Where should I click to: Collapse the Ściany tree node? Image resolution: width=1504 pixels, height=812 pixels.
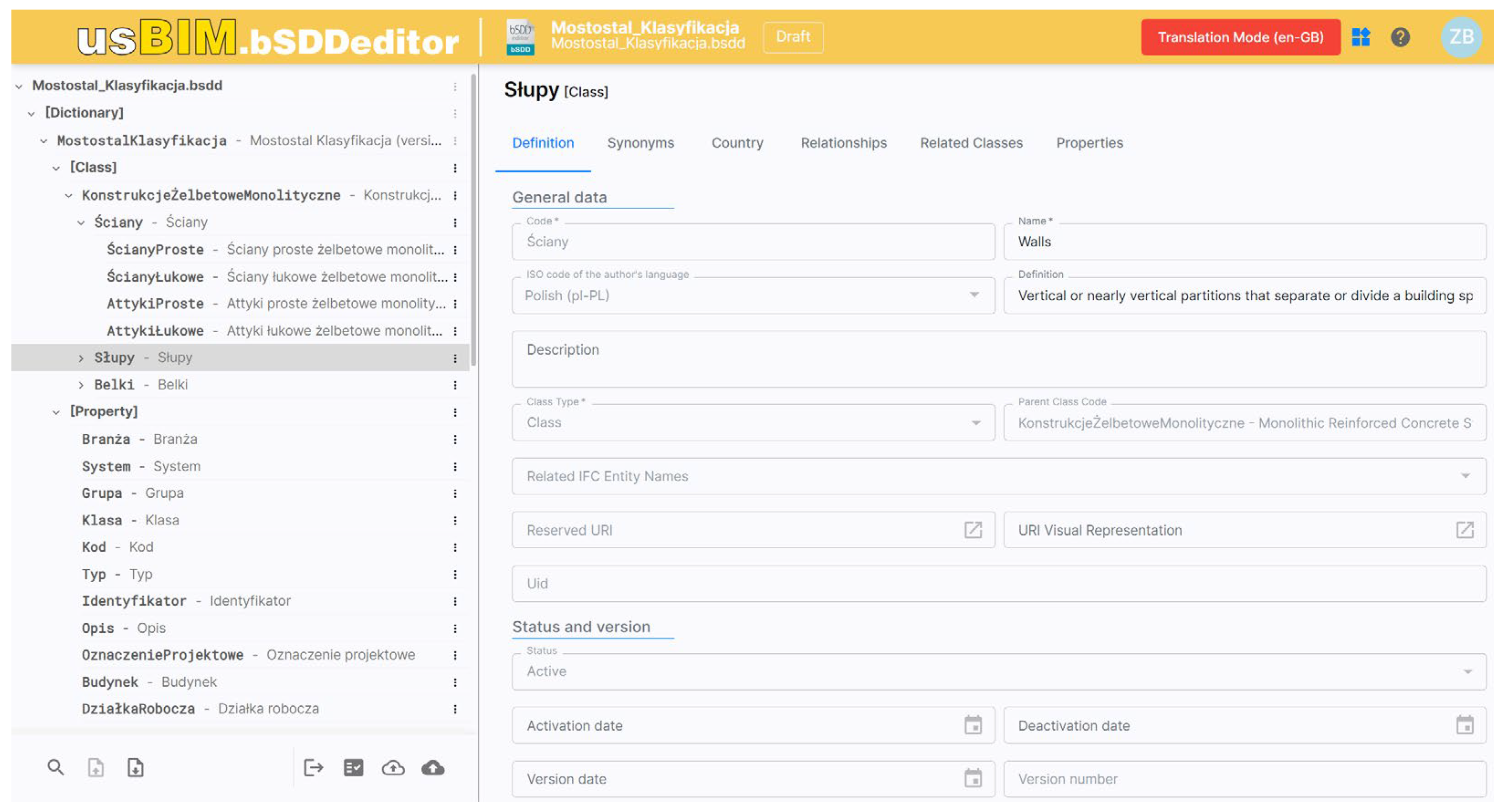[x=81, y=223]
